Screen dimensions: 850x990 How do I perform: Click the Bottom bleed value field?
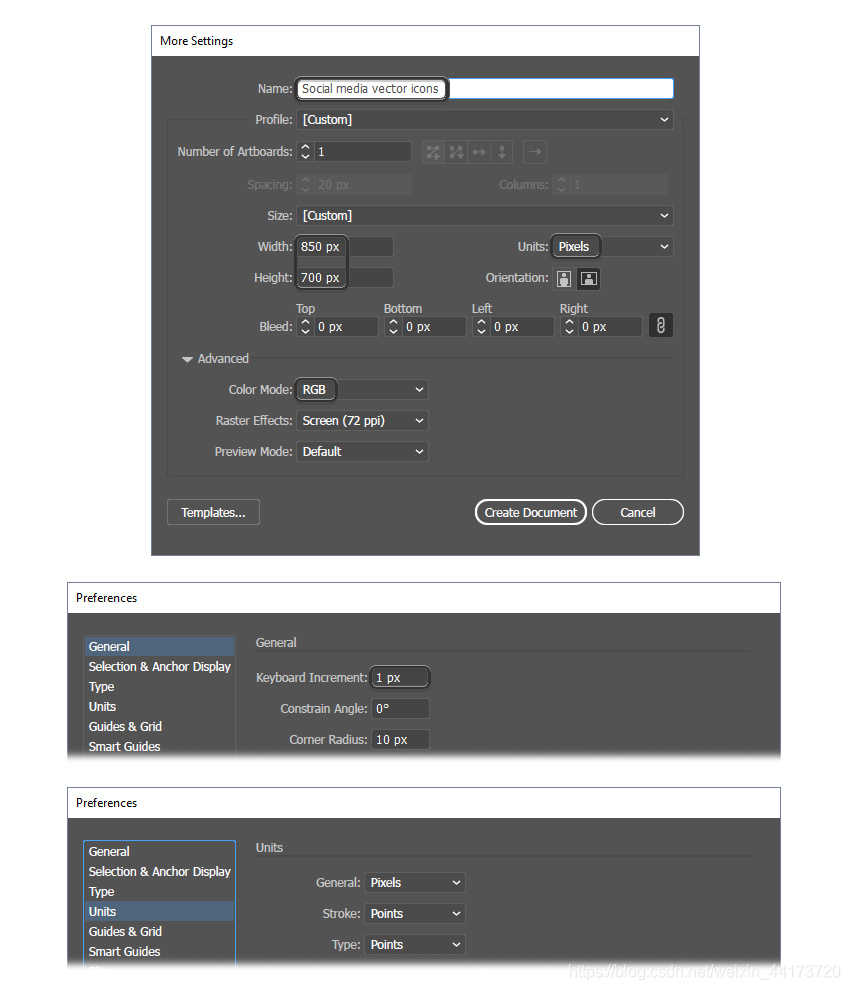click(434, 326)
